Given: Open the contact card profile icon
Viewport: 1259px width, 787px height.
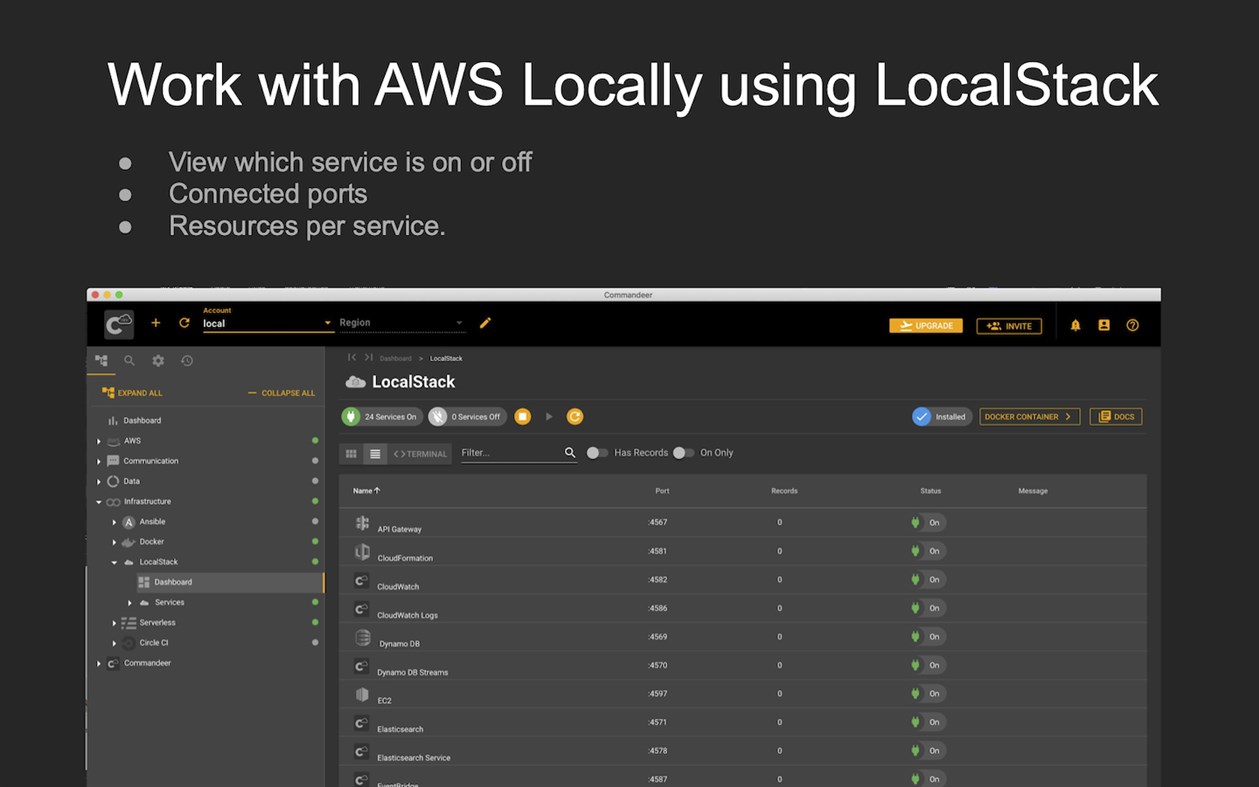Looking at the screenshot, I should click(1104, 325).
